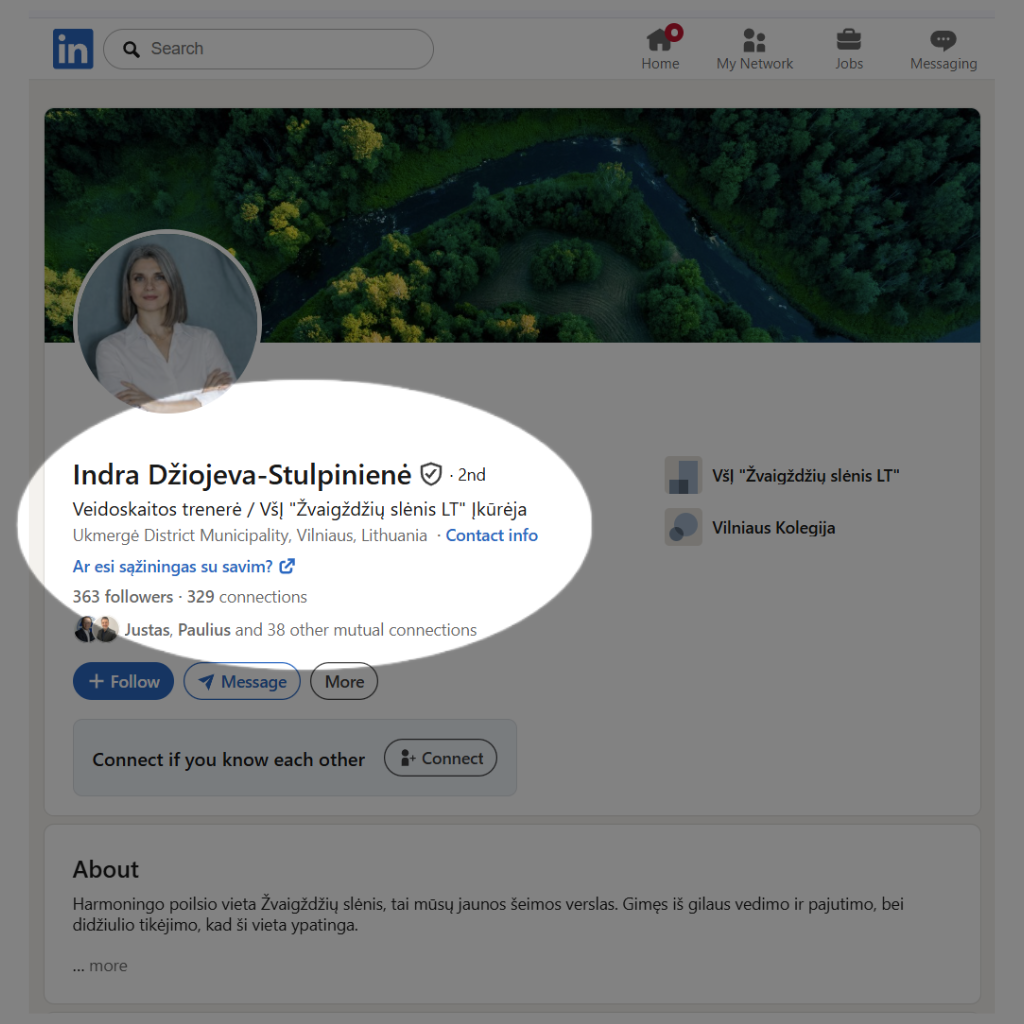1024x1024 pixels.
Task: Click the verification shield badge beside name
Action: click(x=431, y=474)
